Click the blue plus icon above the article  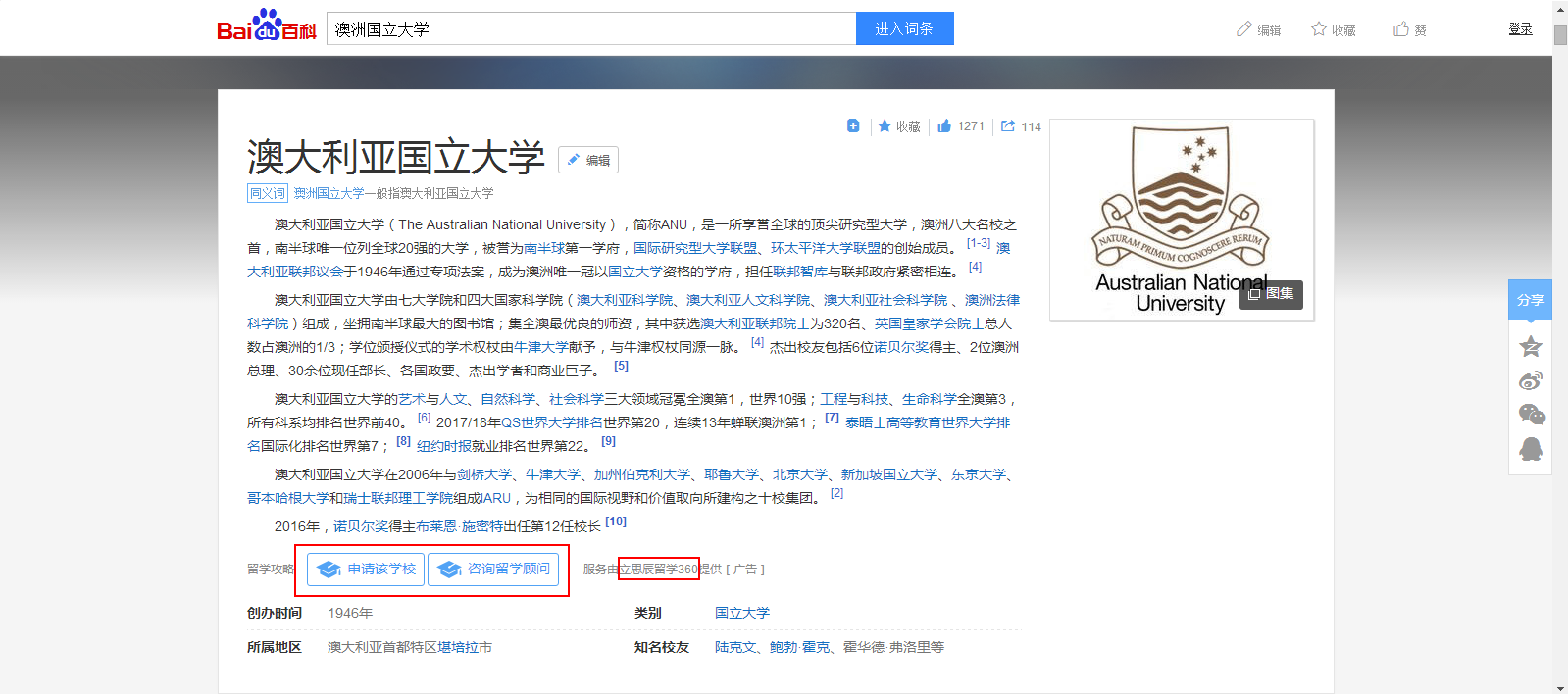[x=853, y=125]
